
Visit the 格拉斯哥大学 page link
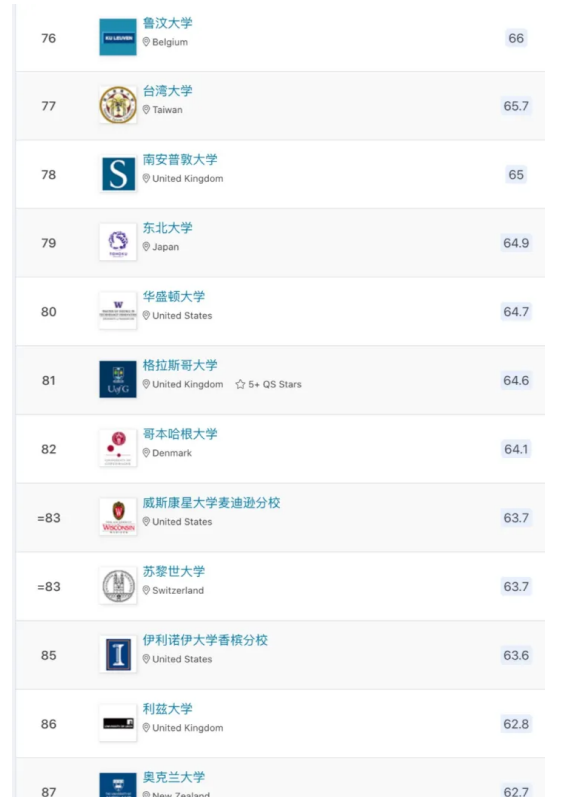180,365
